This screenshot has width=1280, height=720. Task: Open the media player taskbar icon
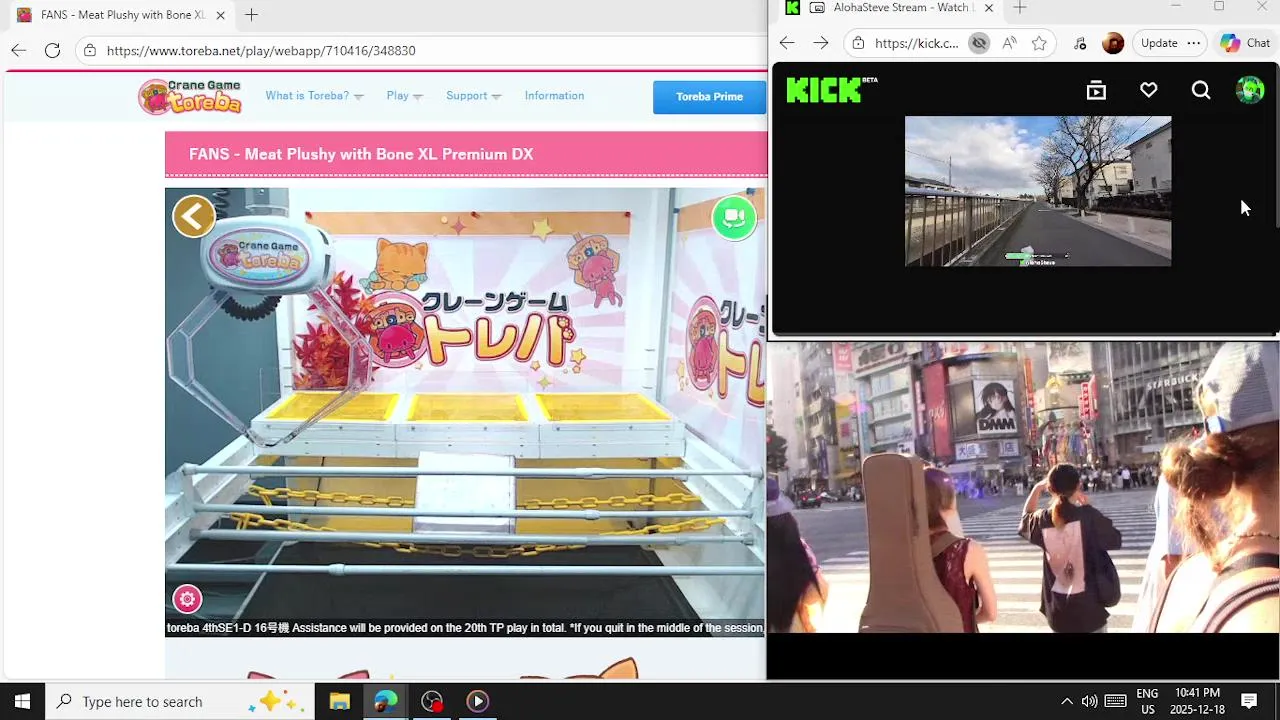[478, 701]
